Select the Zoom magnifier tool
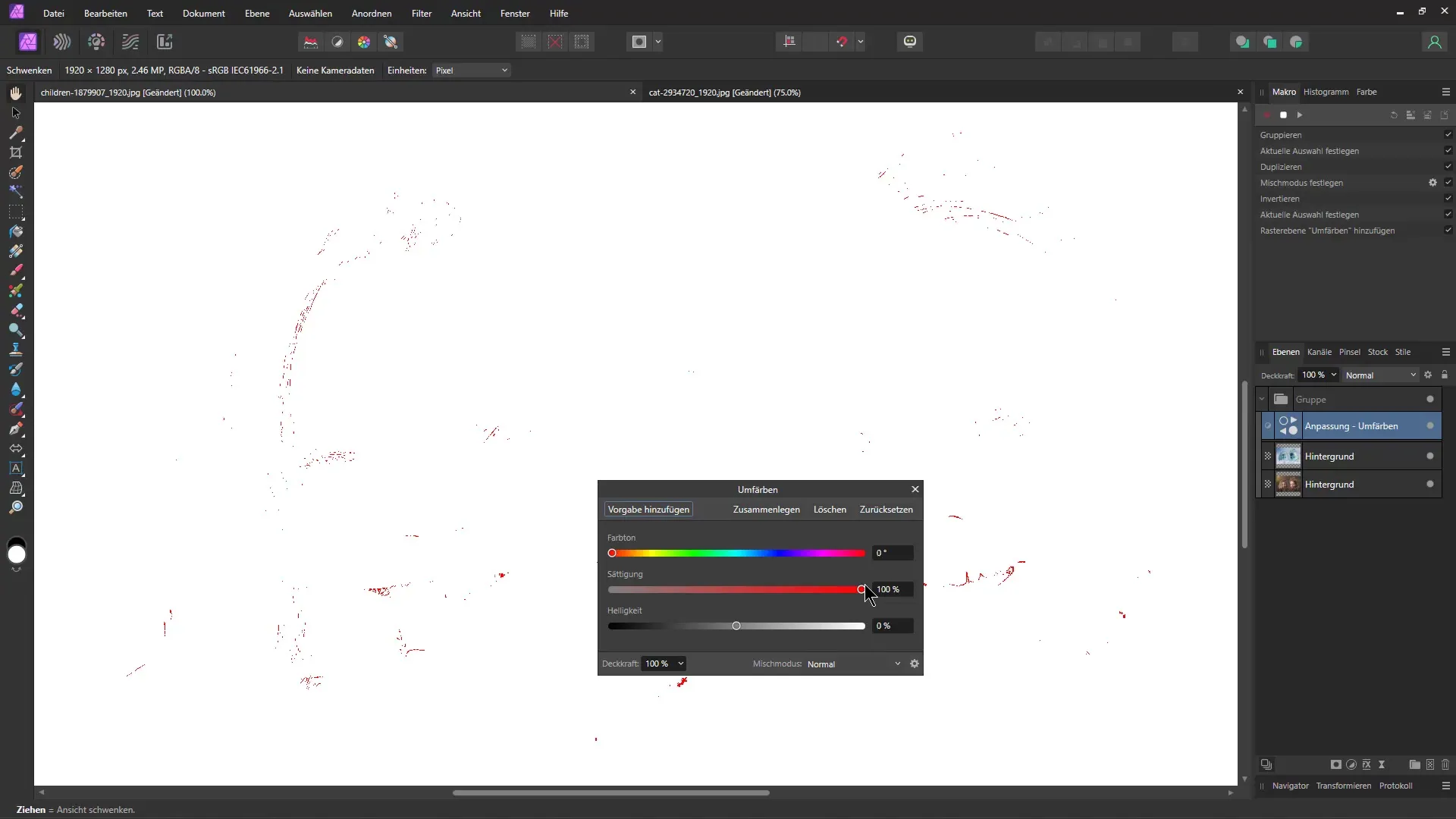 point(16,507)
